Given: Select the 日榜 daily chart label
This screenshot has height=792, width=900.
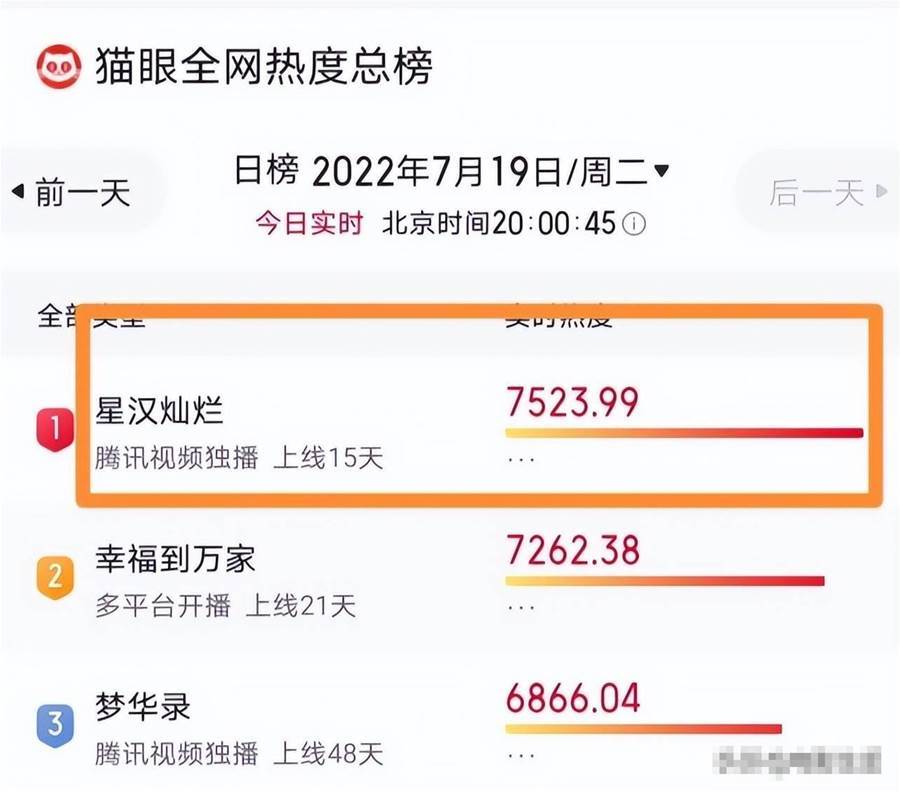Looking at the screenshot, I should (266, 170).
